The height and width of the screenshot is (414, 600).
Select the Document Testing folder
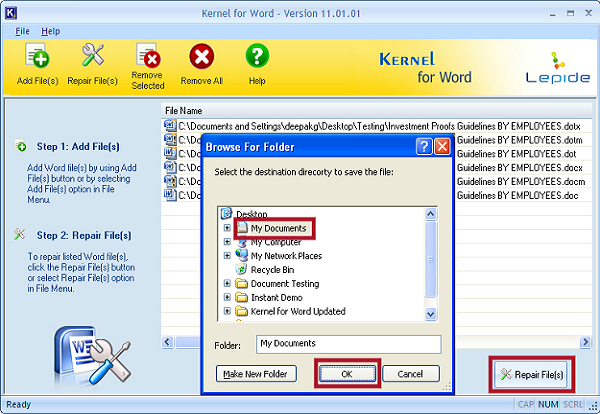[285, 284]
